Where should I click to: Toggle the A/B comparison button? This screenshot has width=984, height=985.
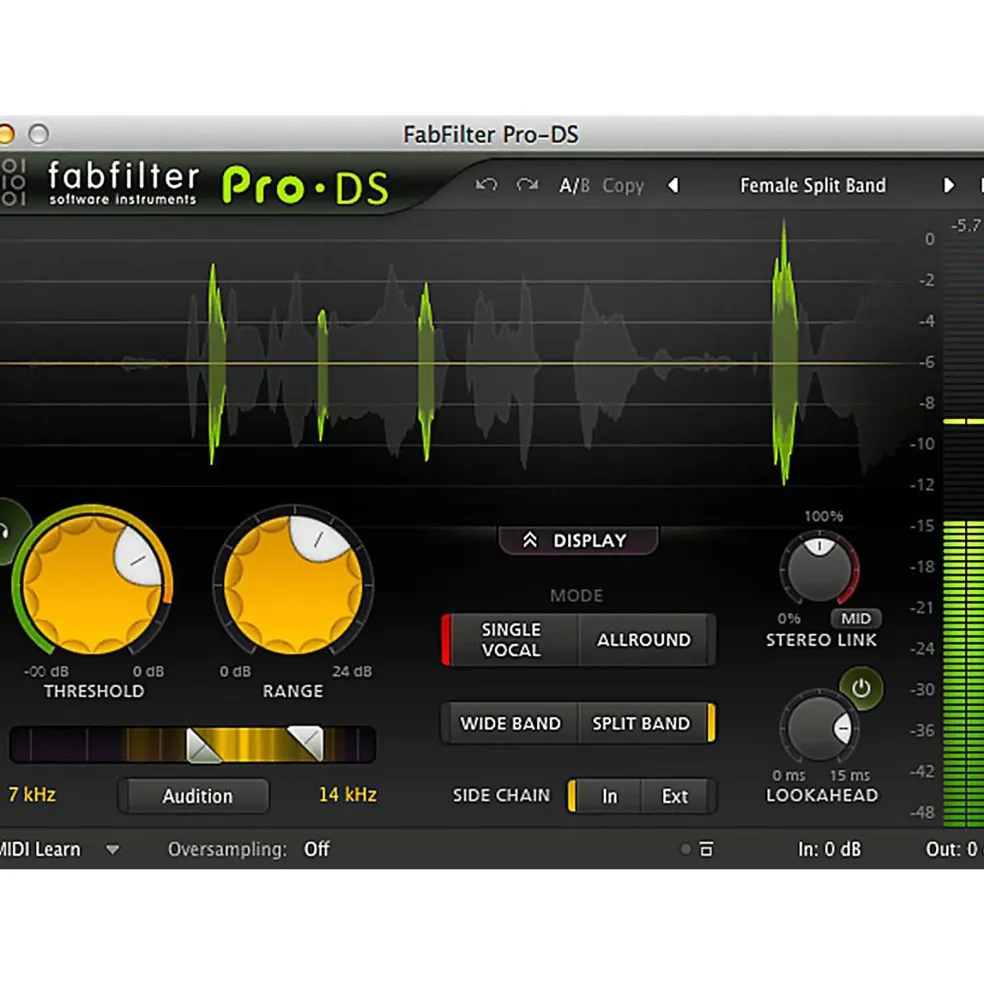(x=574, y=186)
